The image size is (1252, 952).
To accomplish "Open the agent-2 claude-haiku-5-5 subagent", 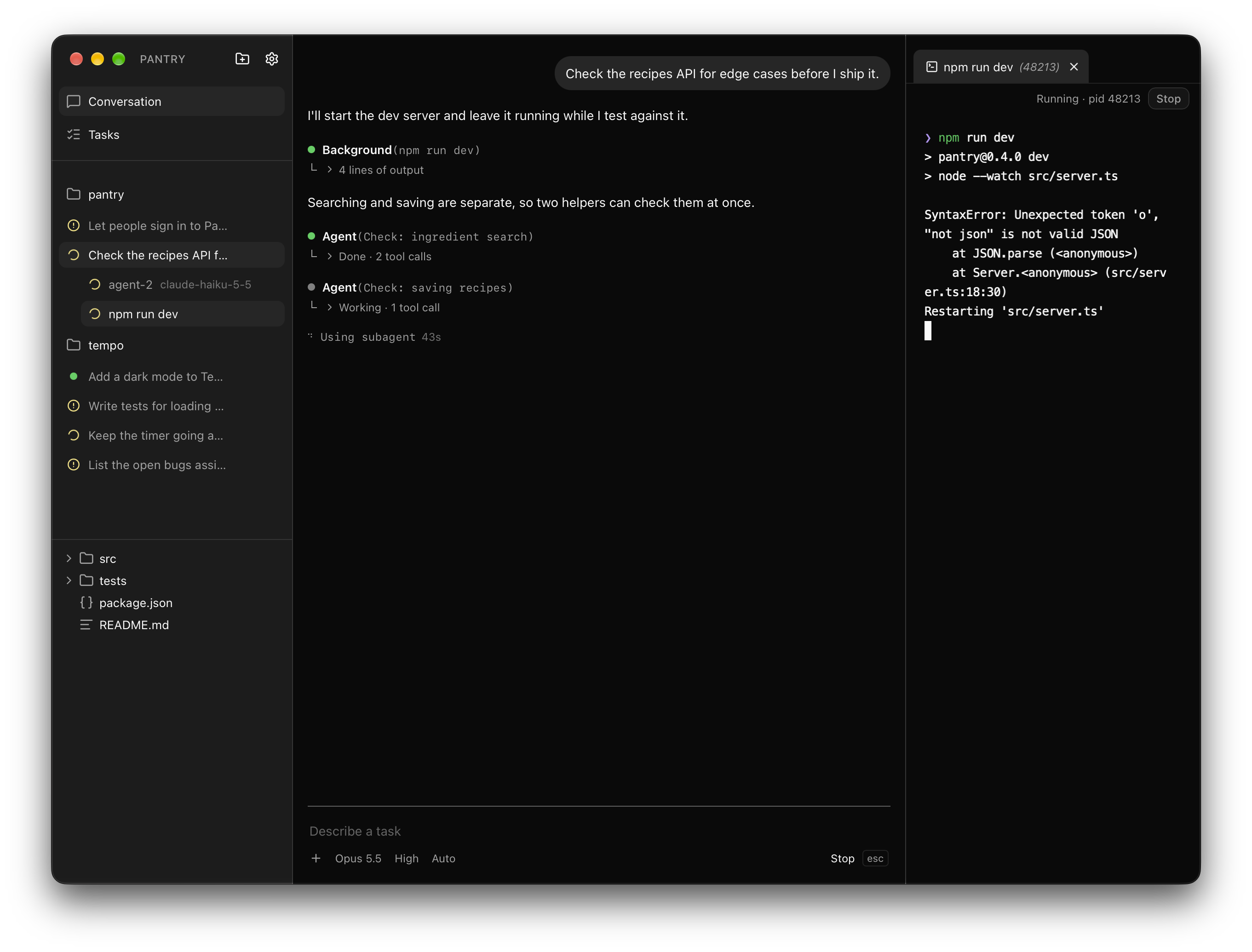I will (x=183, y=285).
